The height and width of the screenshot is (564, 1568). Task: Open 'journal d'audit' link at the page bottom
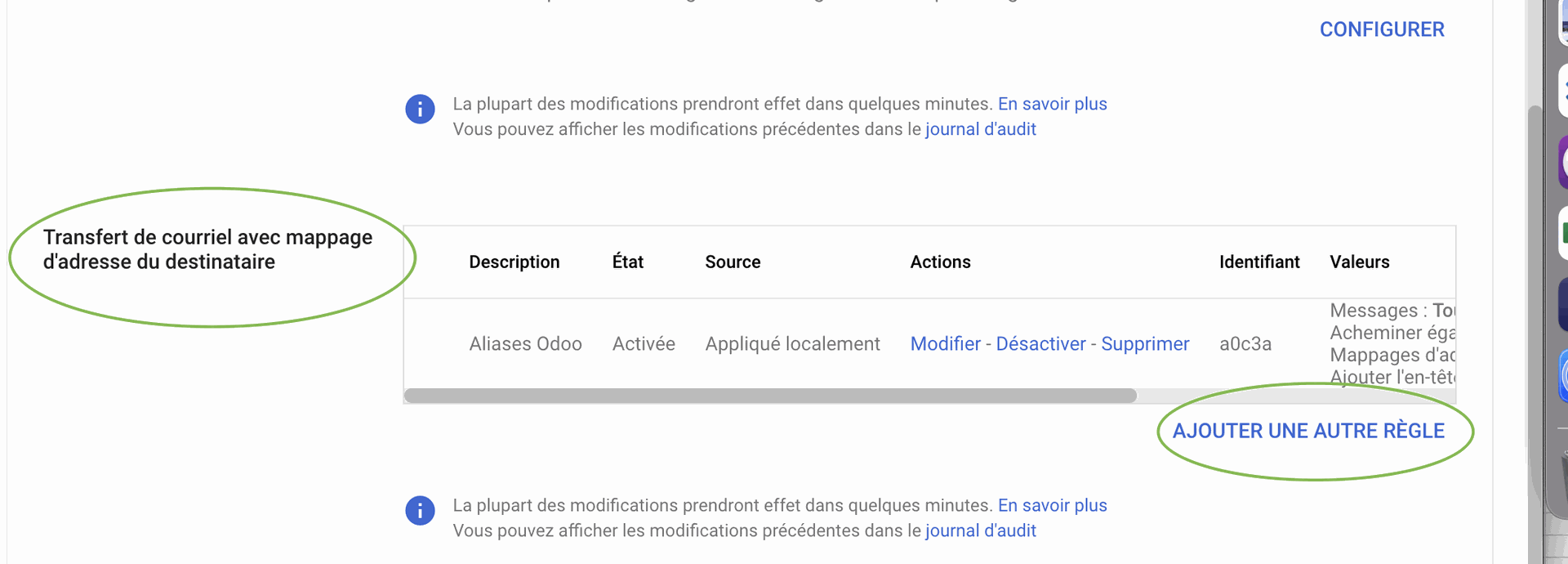(x=980, y=530)
